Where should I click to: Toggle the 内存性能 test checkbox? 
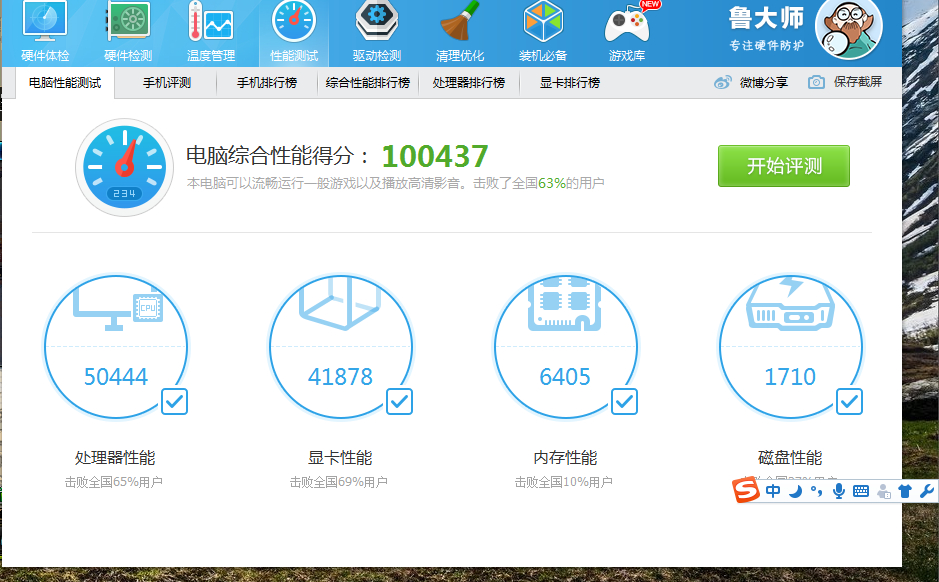625,401
